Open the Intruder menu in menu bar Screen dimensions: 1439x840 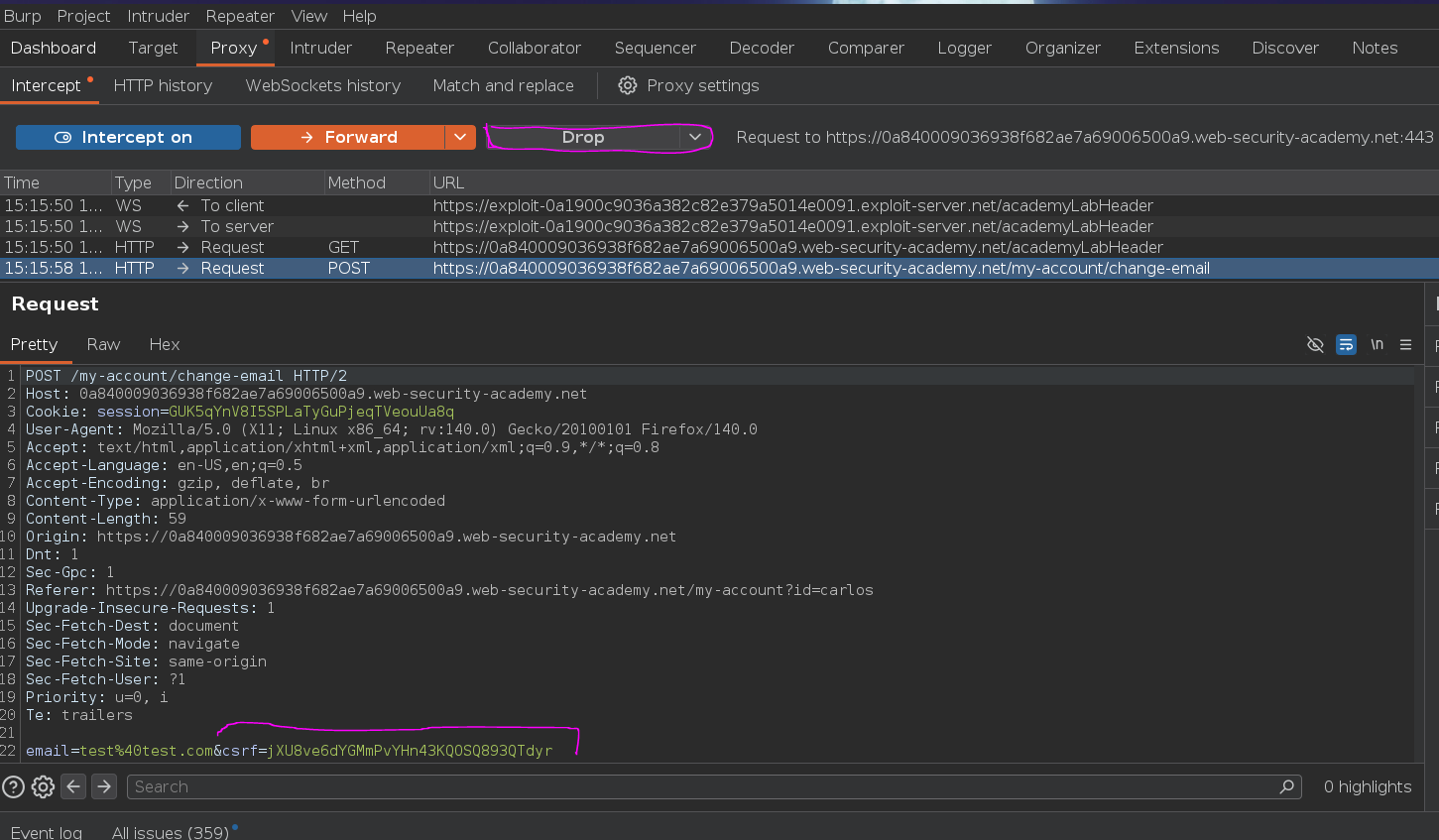click(158, 16)
